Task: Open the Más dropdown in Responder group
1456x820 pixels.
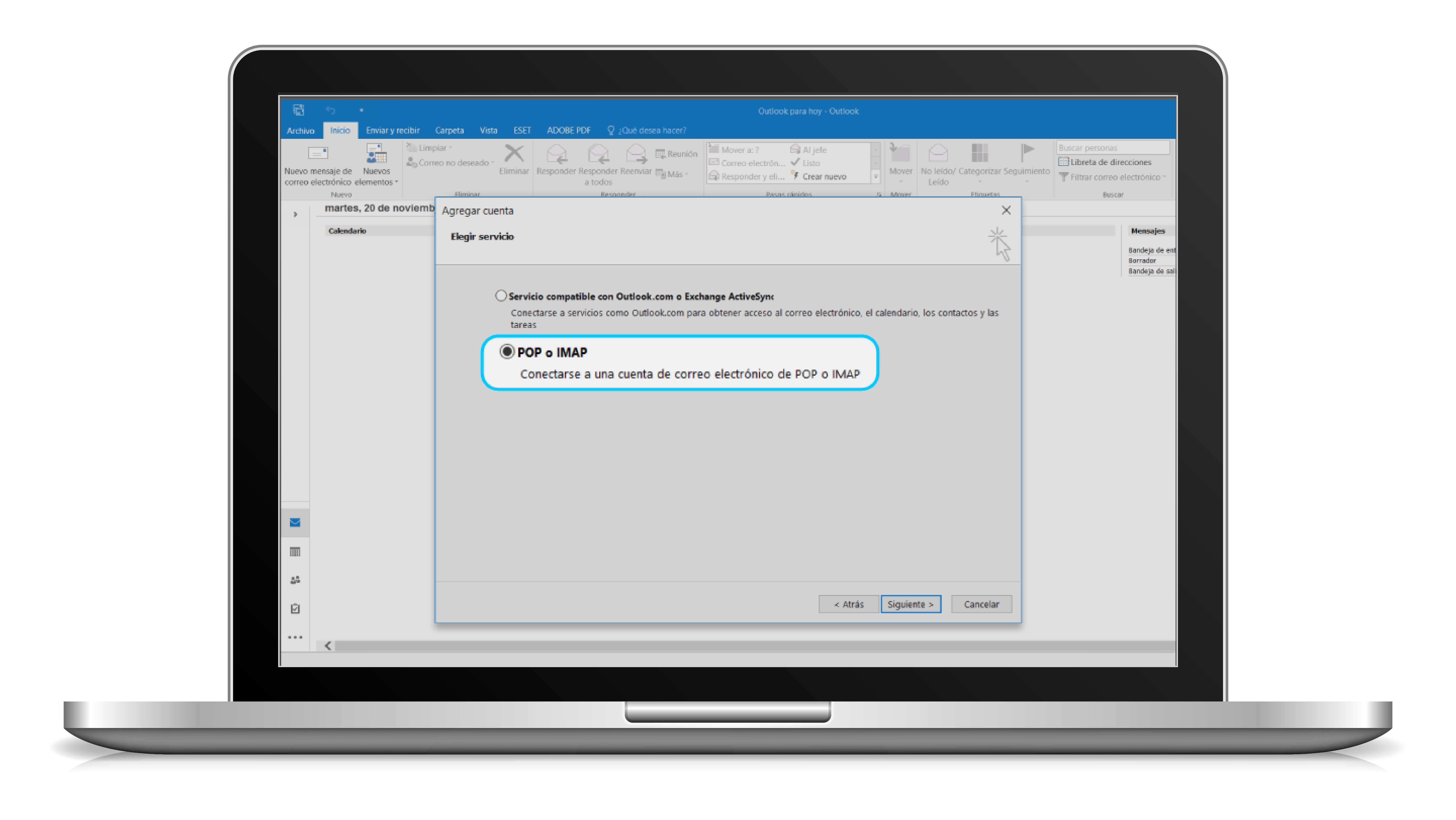Action: pos(672,174)
